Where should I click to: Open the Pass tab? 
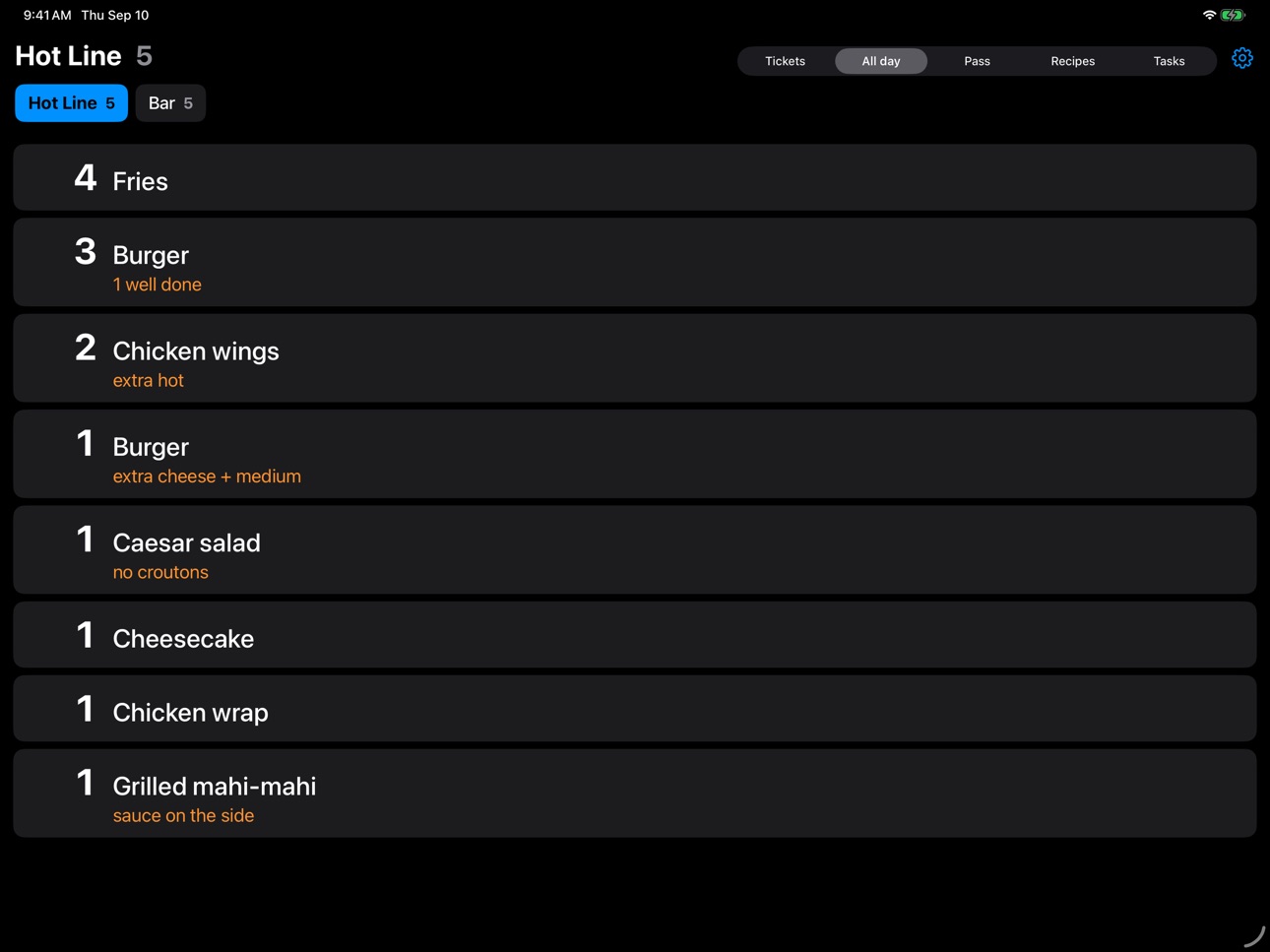(977, 61)
